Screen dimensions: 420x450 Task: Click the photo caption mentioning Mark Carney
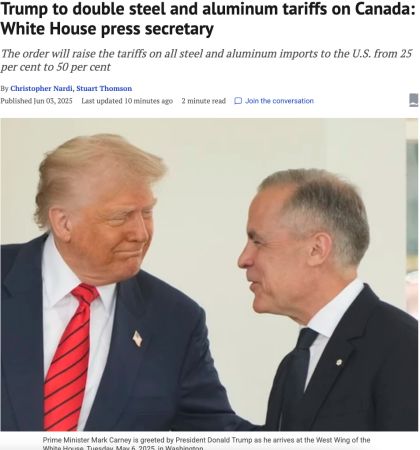(x=206, y=444)
